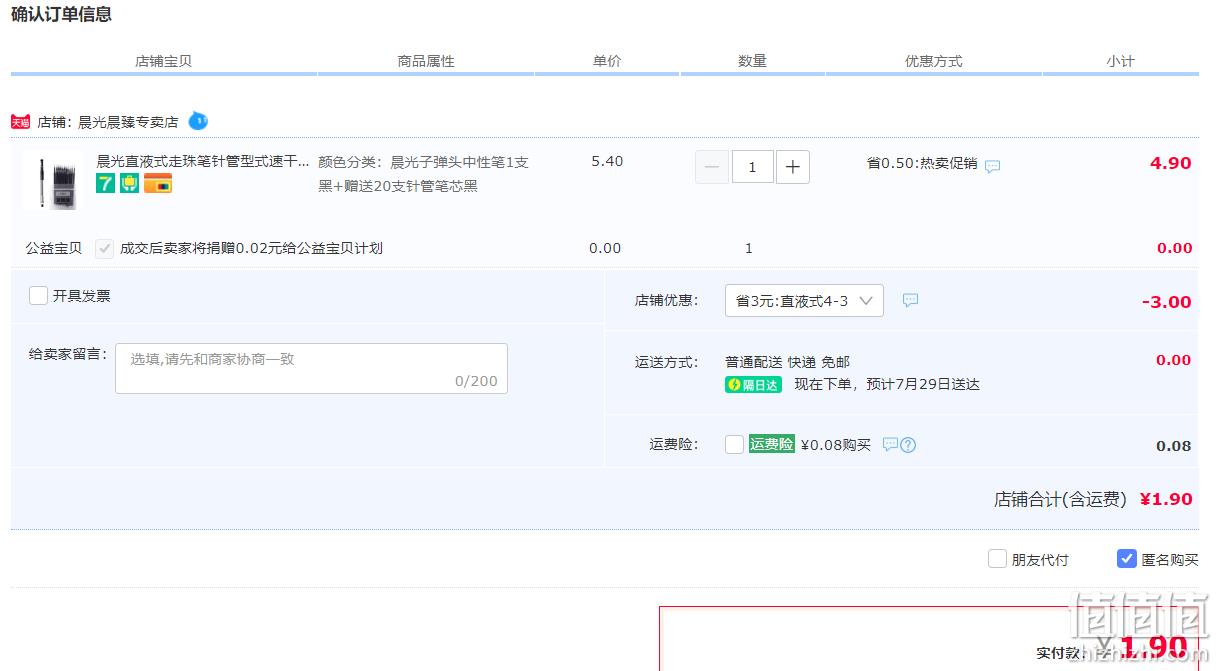The image size is (1218, 671).
Task: Click the green 7-day return badge
Action: [x=106, y=183]
